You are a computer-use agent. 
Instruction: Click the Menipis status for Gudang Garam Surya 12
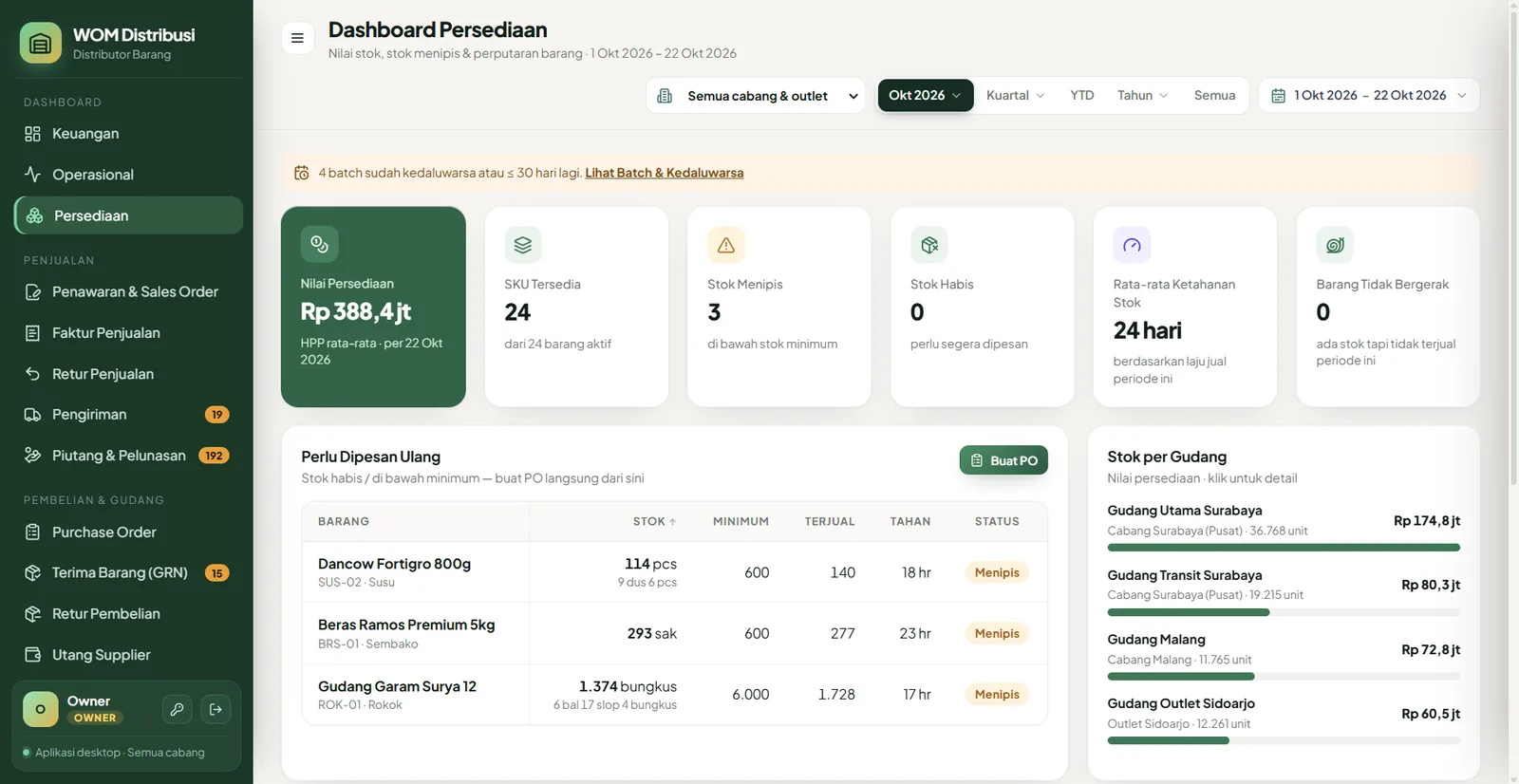[997, 695]
